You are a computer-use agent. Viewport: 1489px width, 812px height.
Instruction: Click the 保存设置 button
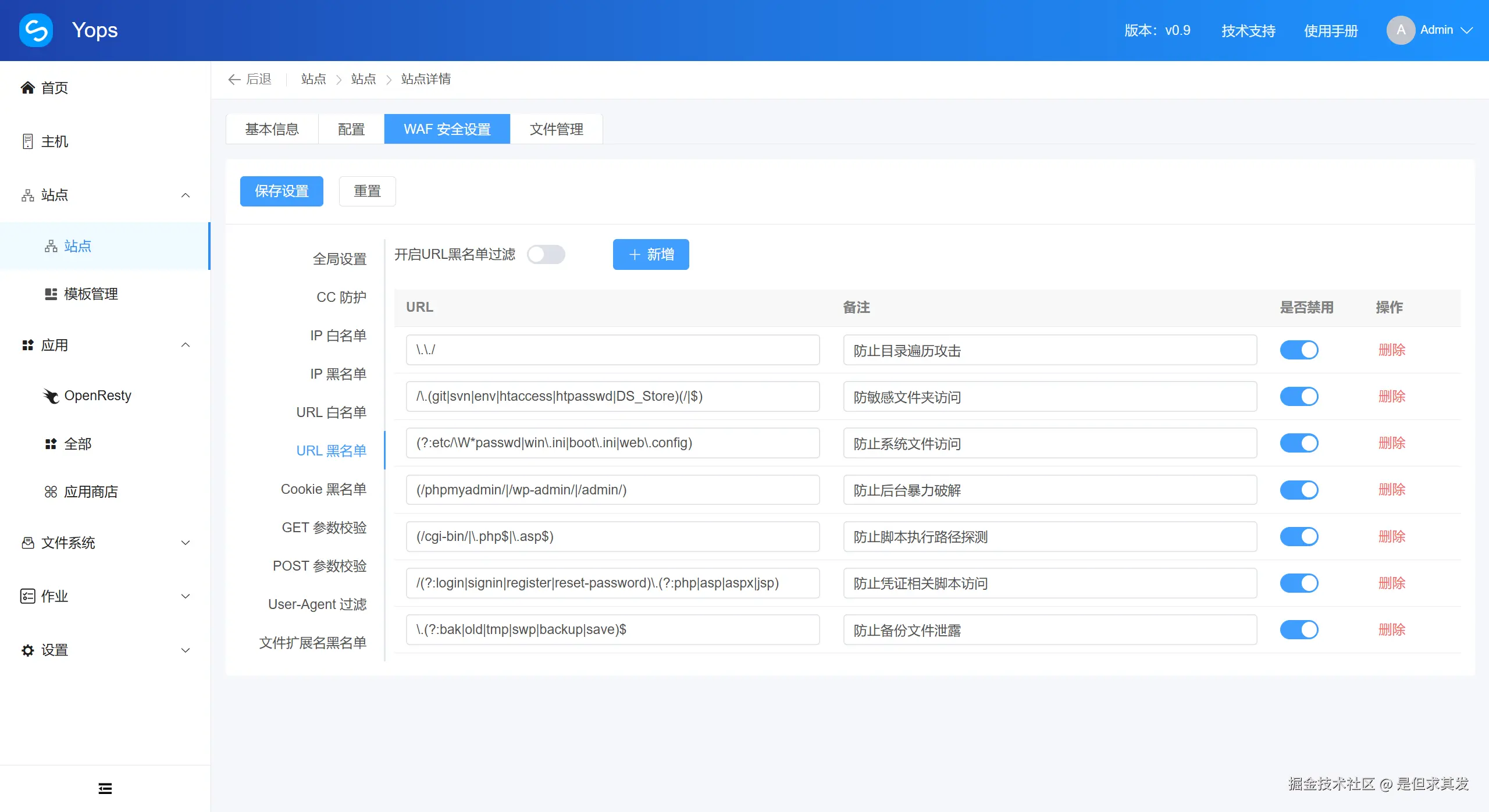pyautogui.click(x=282, y=191)
